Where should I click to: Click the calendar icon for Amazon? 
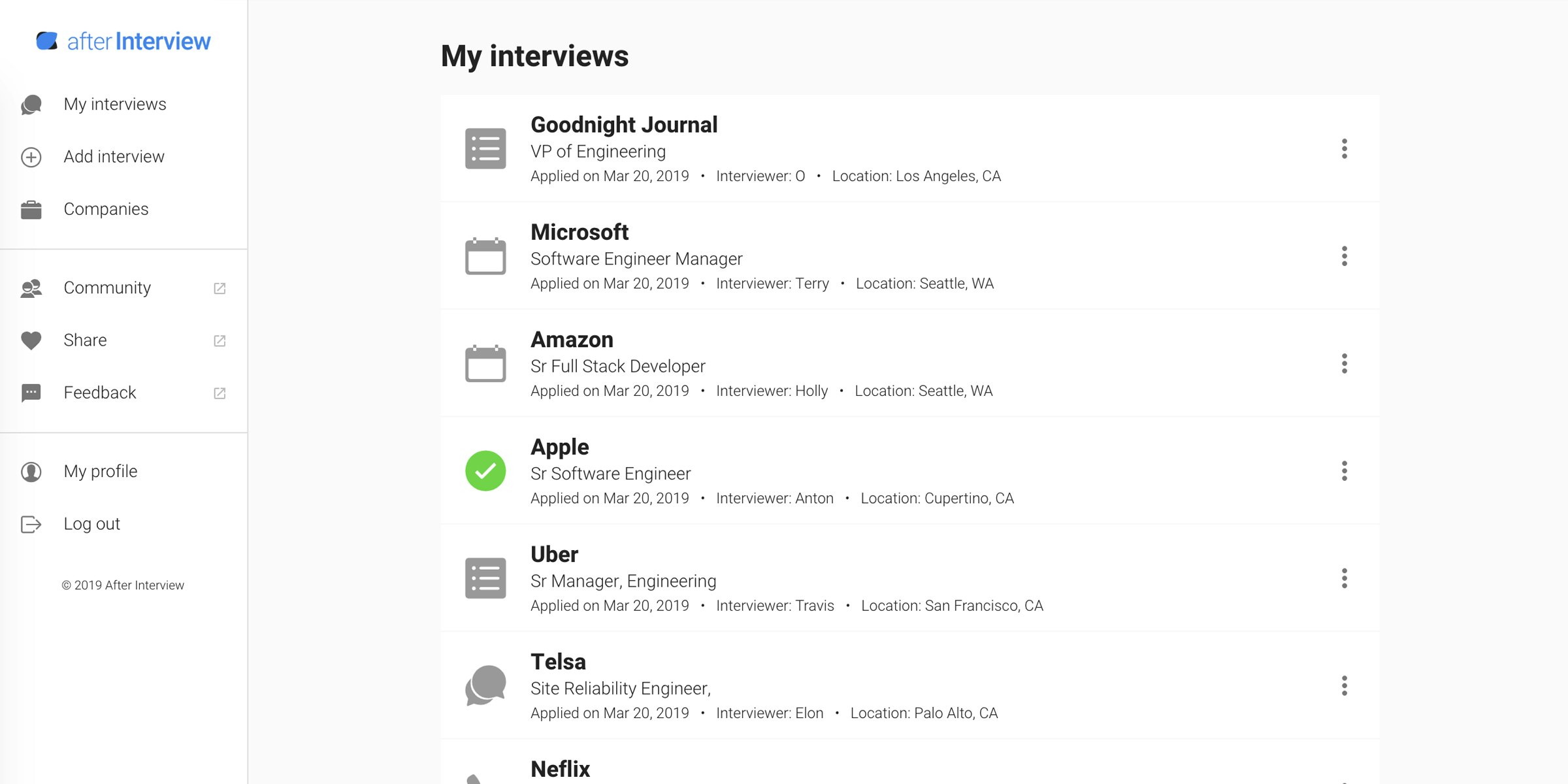click(485, 363)
